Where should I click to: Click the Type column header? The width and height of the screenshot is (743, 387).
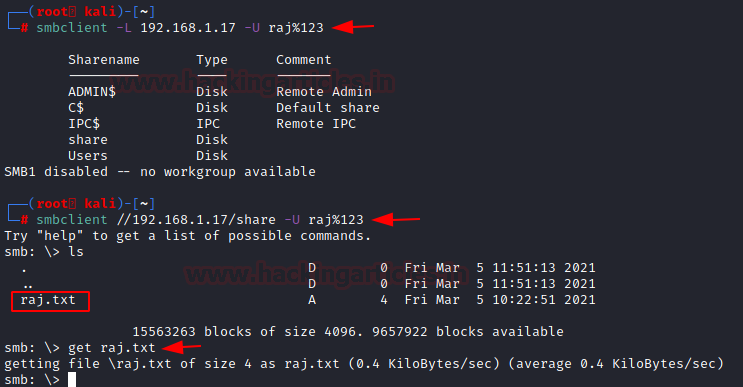pos(212,60)
